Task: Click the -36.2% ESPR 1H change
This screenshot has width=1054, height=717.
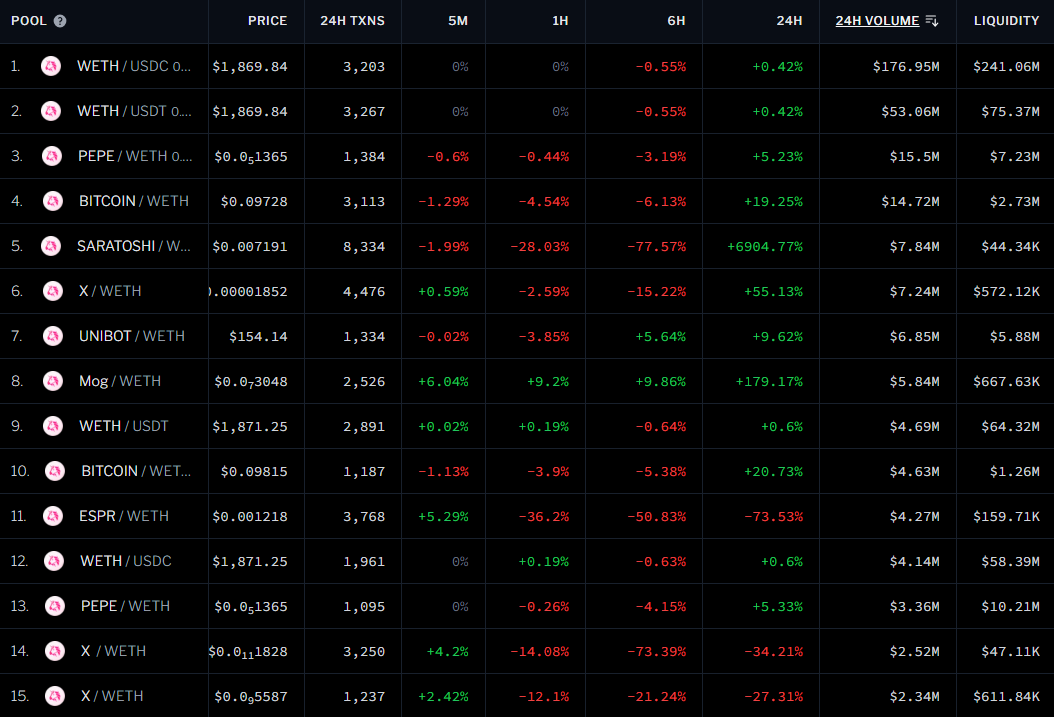Action: coord(543,517)
